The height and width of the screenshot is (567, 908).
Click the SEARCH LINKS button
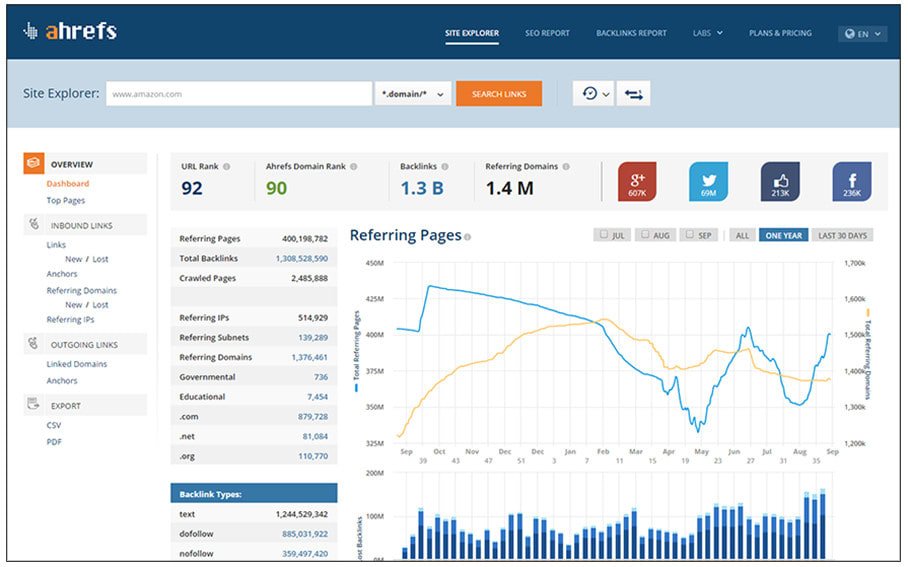pos(499,94)
